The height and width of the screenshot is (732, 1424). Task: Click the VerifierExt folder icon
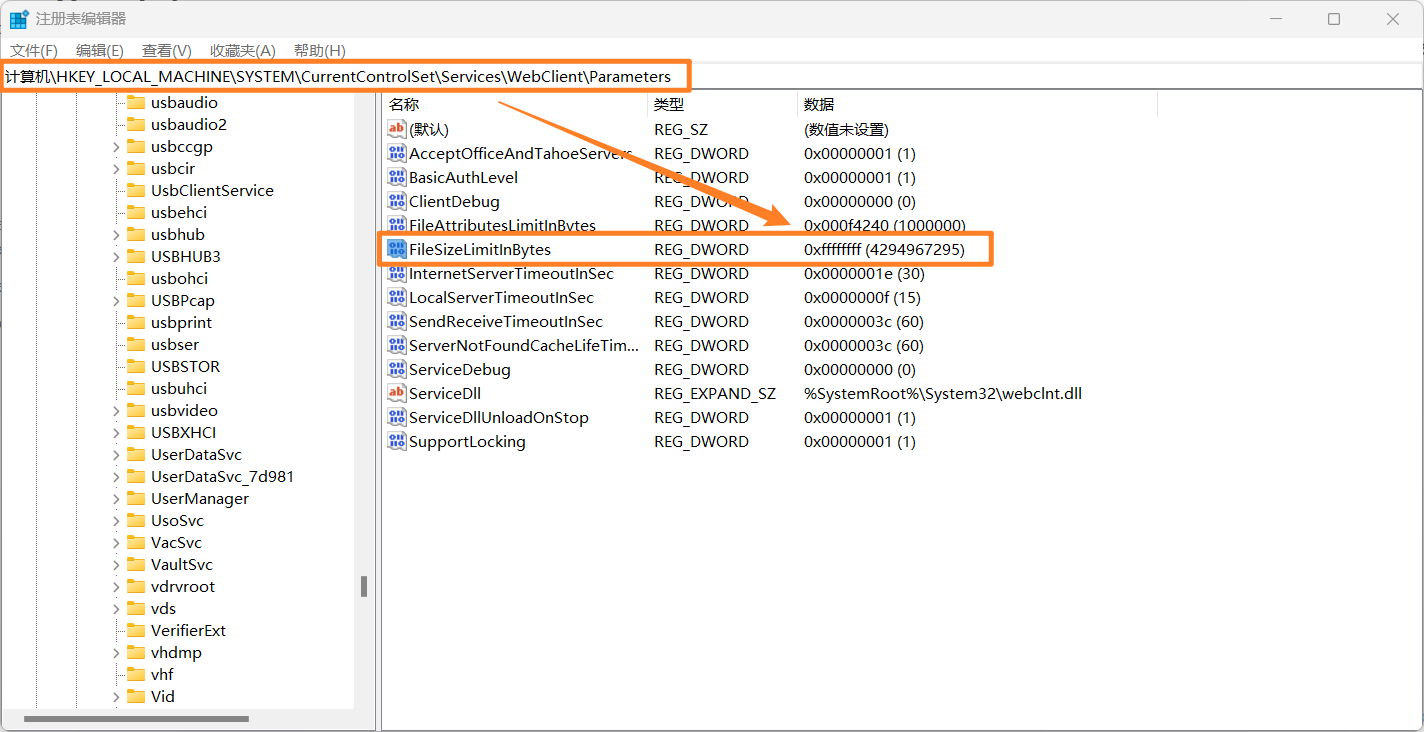(x=136, y=630)
